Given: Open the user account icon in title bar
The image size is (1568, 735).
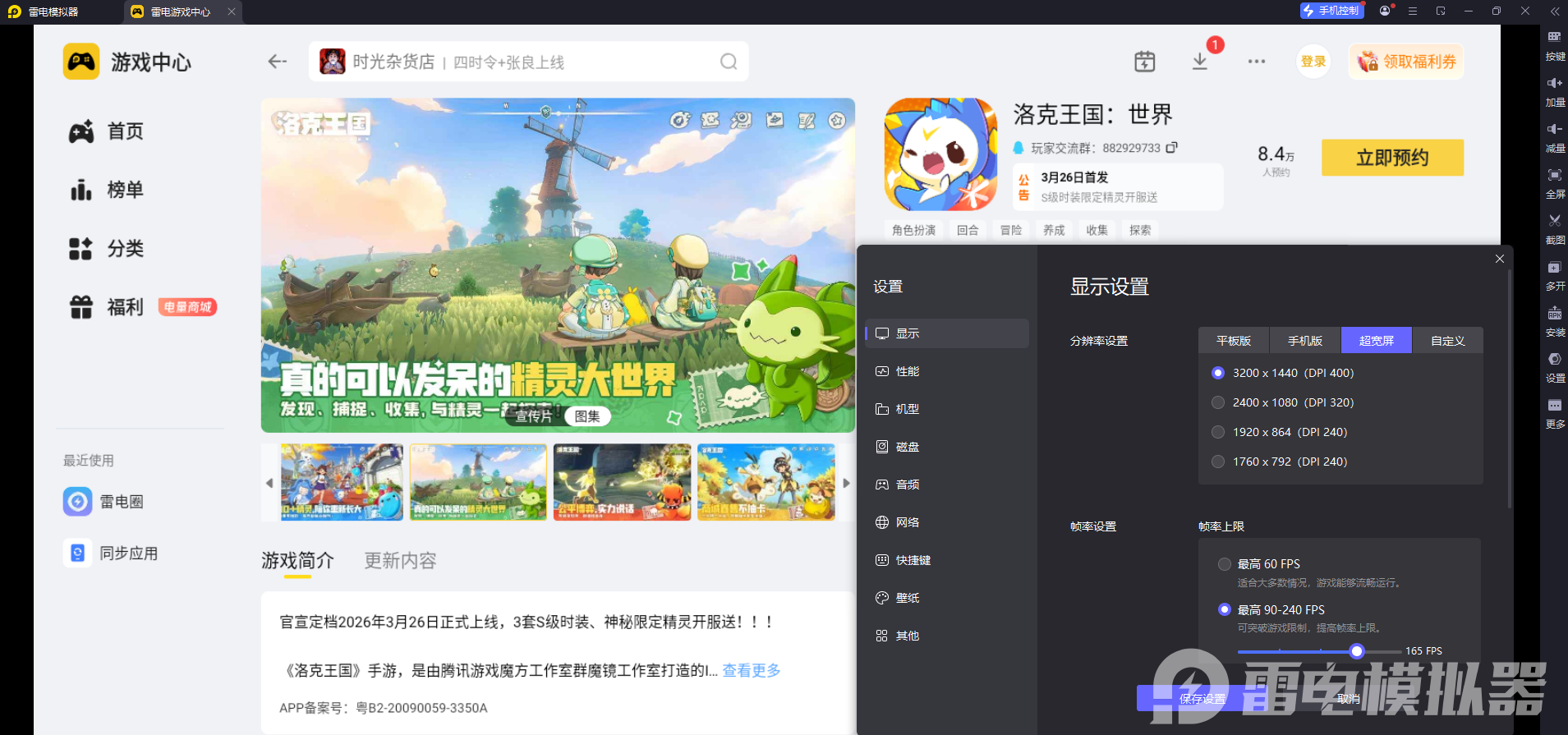Looking at the screenshot, I should (x=1385, y=11).
